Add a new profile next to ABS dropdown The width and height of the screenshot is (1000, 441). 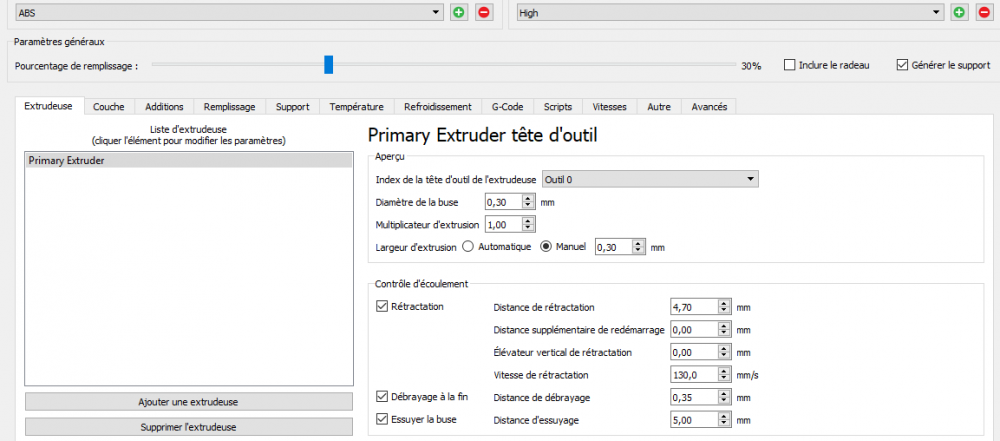tap(458, 12)
